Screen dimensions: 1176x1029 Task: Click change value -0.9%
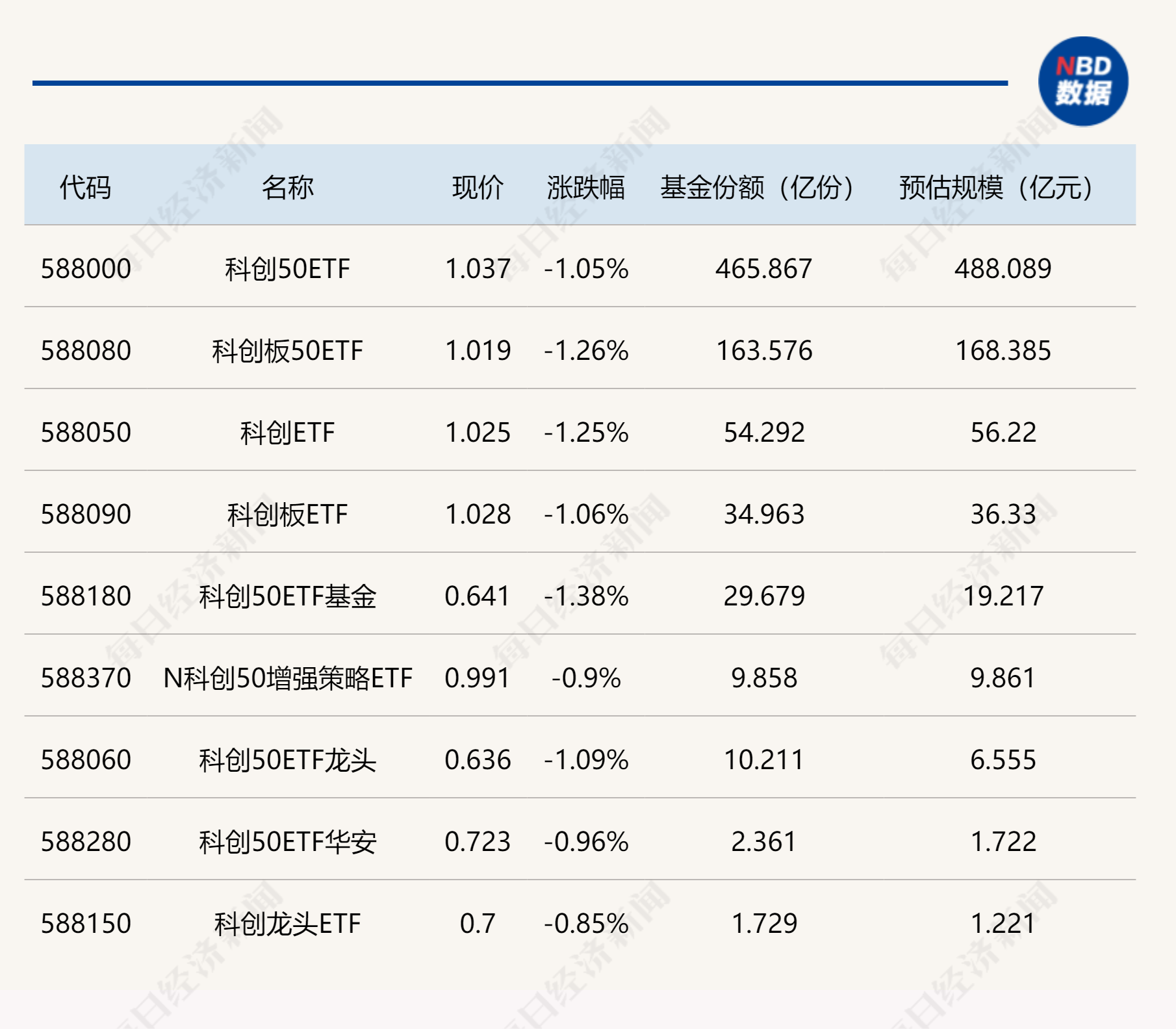586,678
